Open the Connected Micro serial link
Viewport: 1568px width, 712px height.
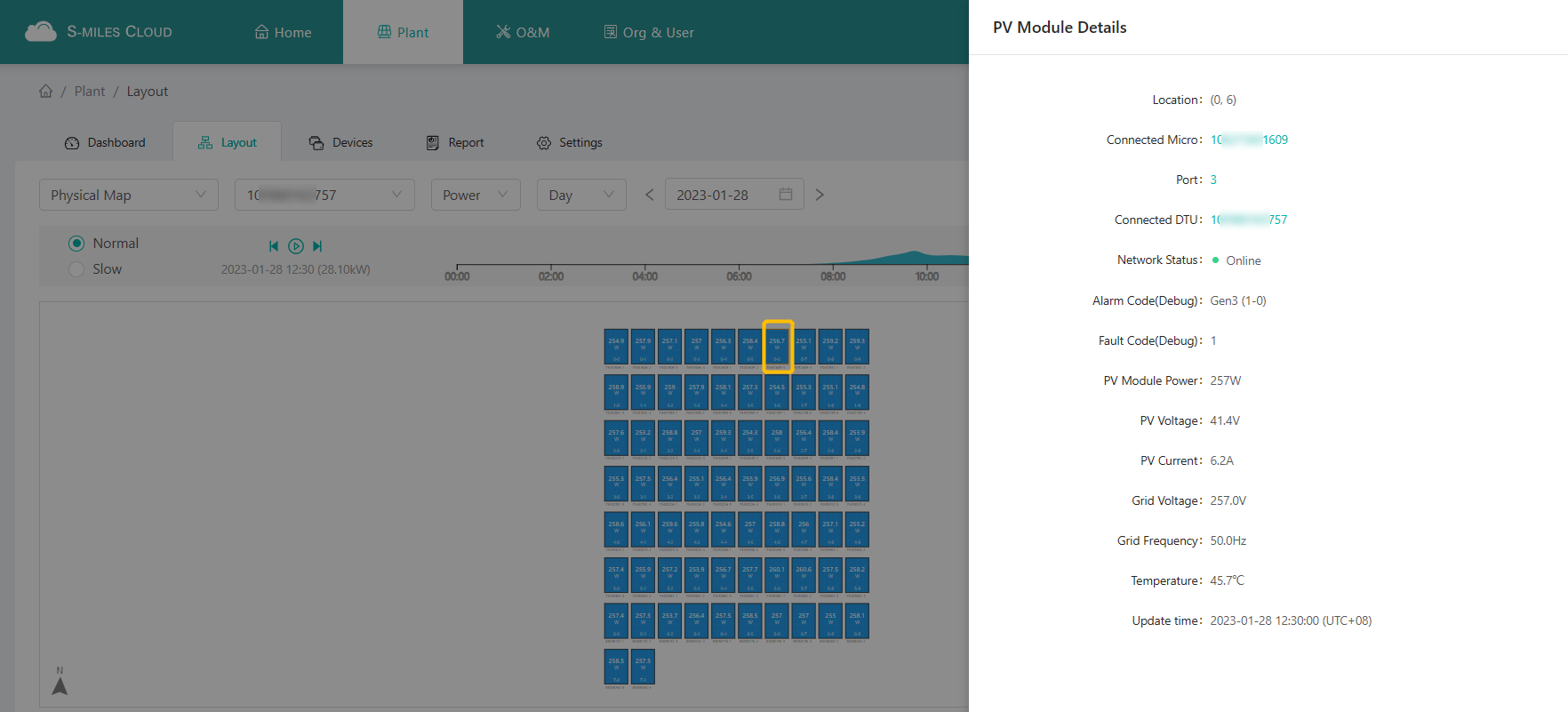pos(1249,140)
